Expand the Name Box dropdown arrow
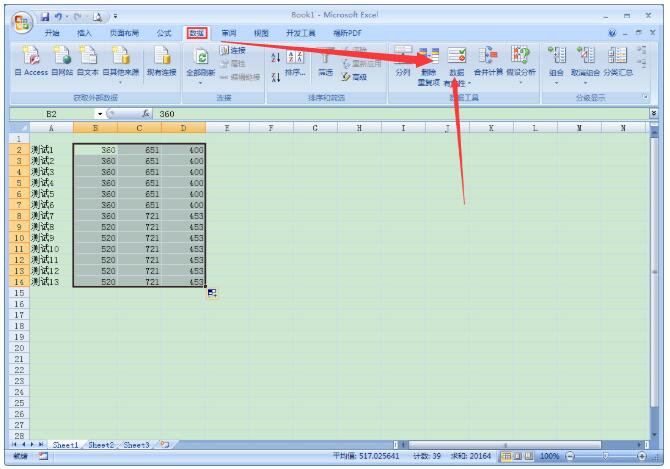 point(100,114)
